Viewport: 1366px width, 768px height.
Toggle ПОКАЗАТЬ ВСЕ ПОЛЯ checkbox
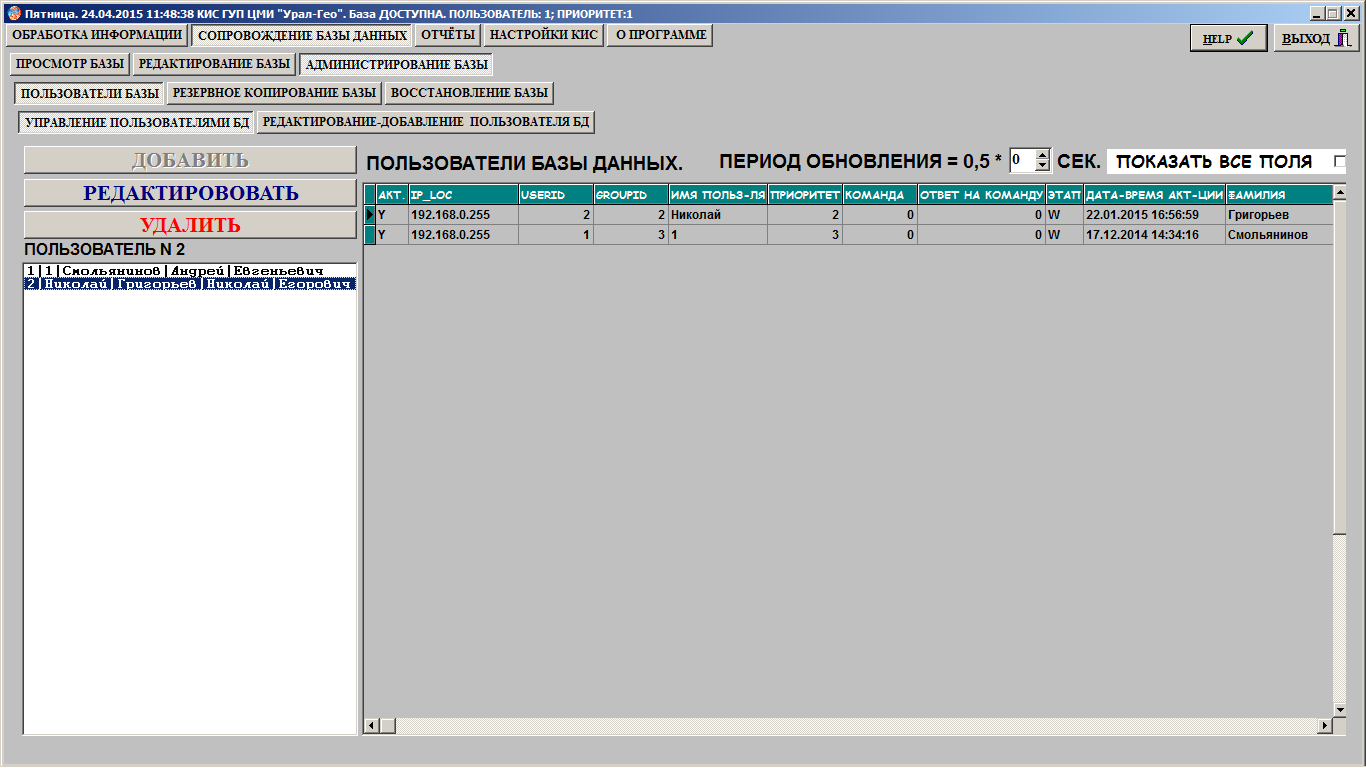click(x=1339, y=162)
